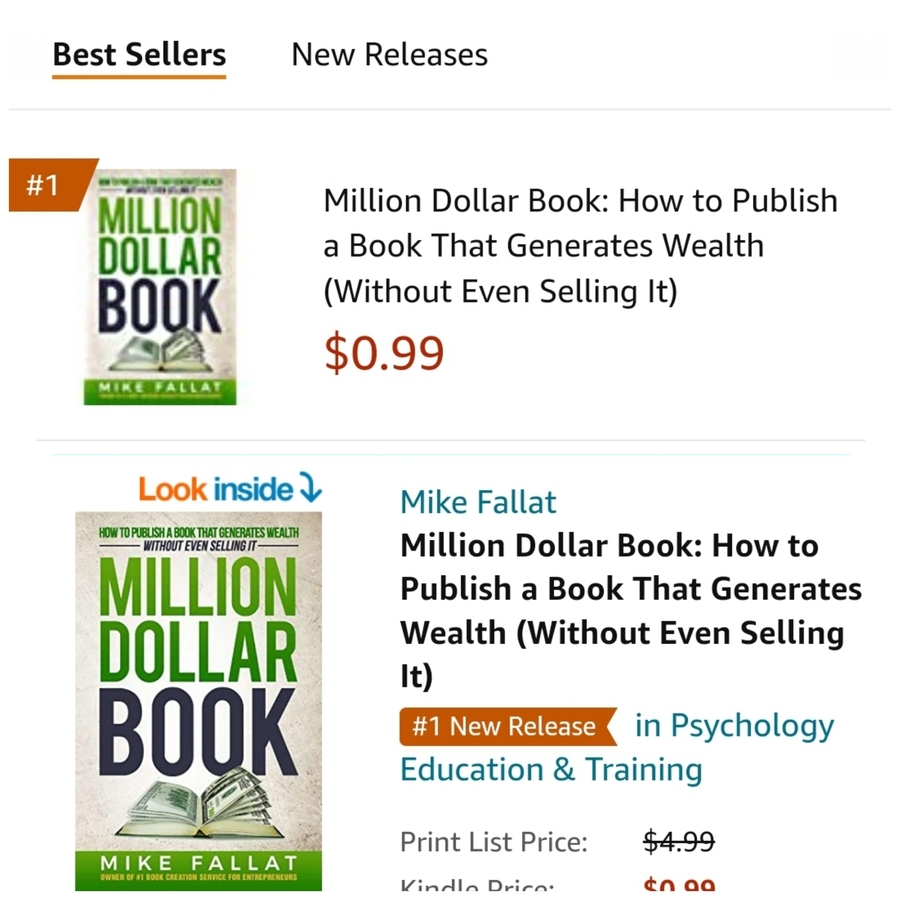The image size is (900, 900).
Task: Open the New Releases tab
Action: tap(389, 54)
